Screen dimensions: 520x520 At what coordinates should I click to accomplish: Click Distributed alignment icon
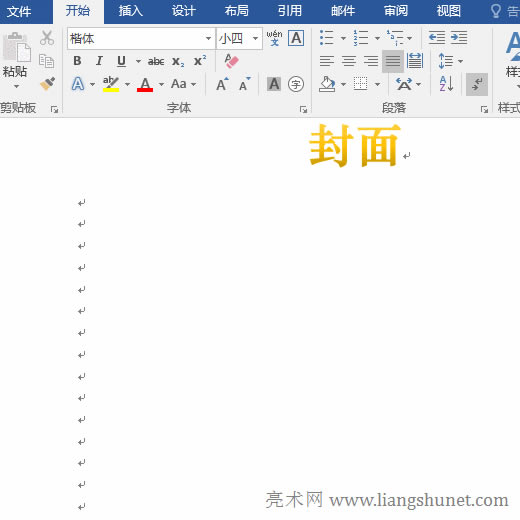415,61
